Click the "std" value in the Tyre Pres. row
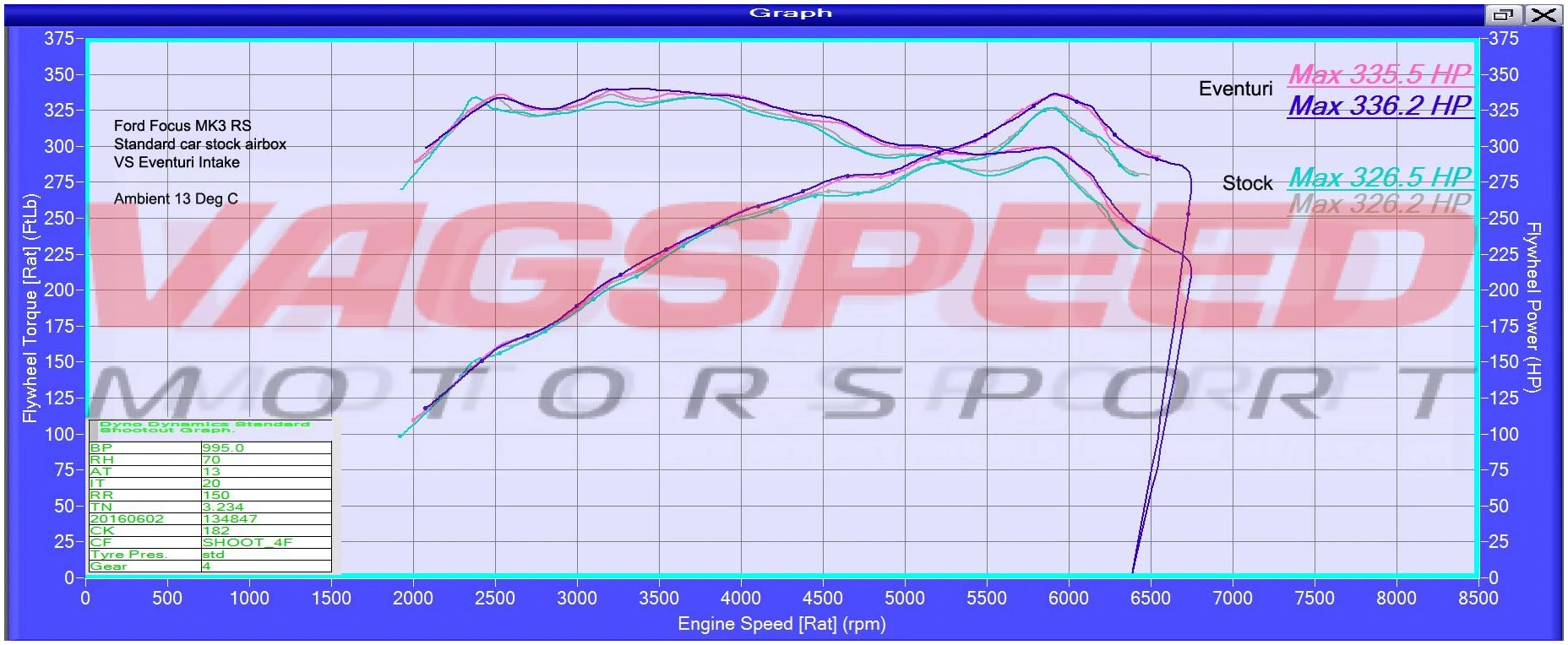 [x=213, y=555]
